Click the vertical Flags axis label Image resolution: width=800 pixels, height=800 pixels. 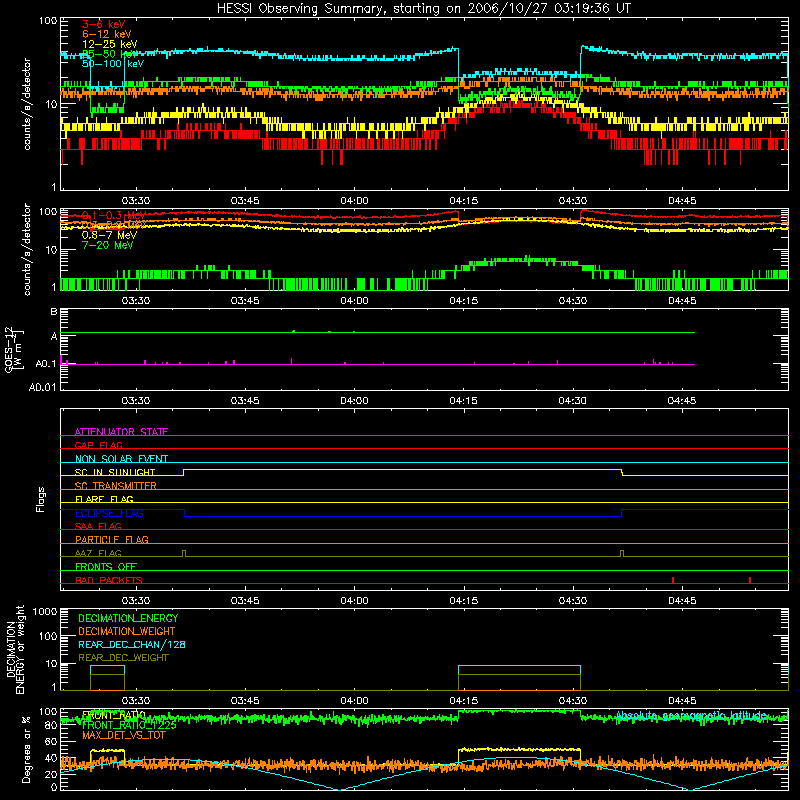tap(40, 499)
